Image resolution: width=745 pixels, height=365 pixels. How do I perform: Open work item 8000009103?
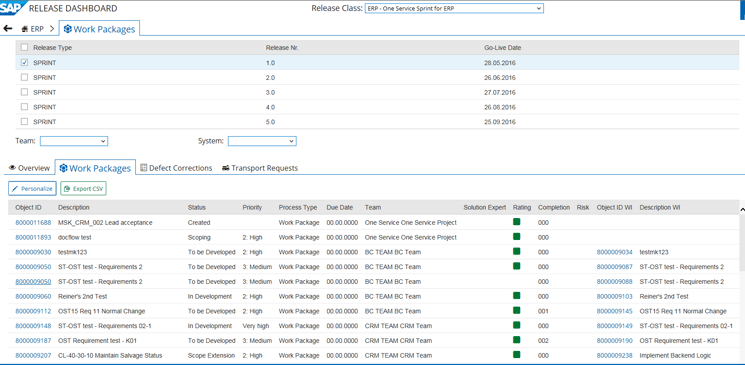[614, 296]
